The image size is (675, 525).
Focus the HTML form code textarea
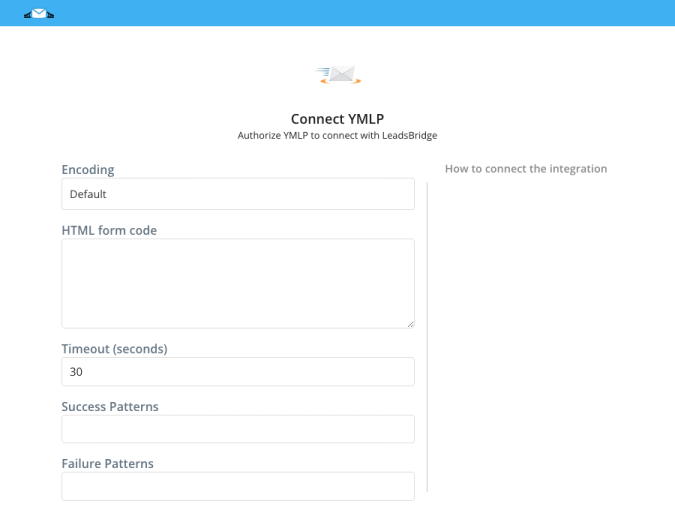(x=238, y=284)
